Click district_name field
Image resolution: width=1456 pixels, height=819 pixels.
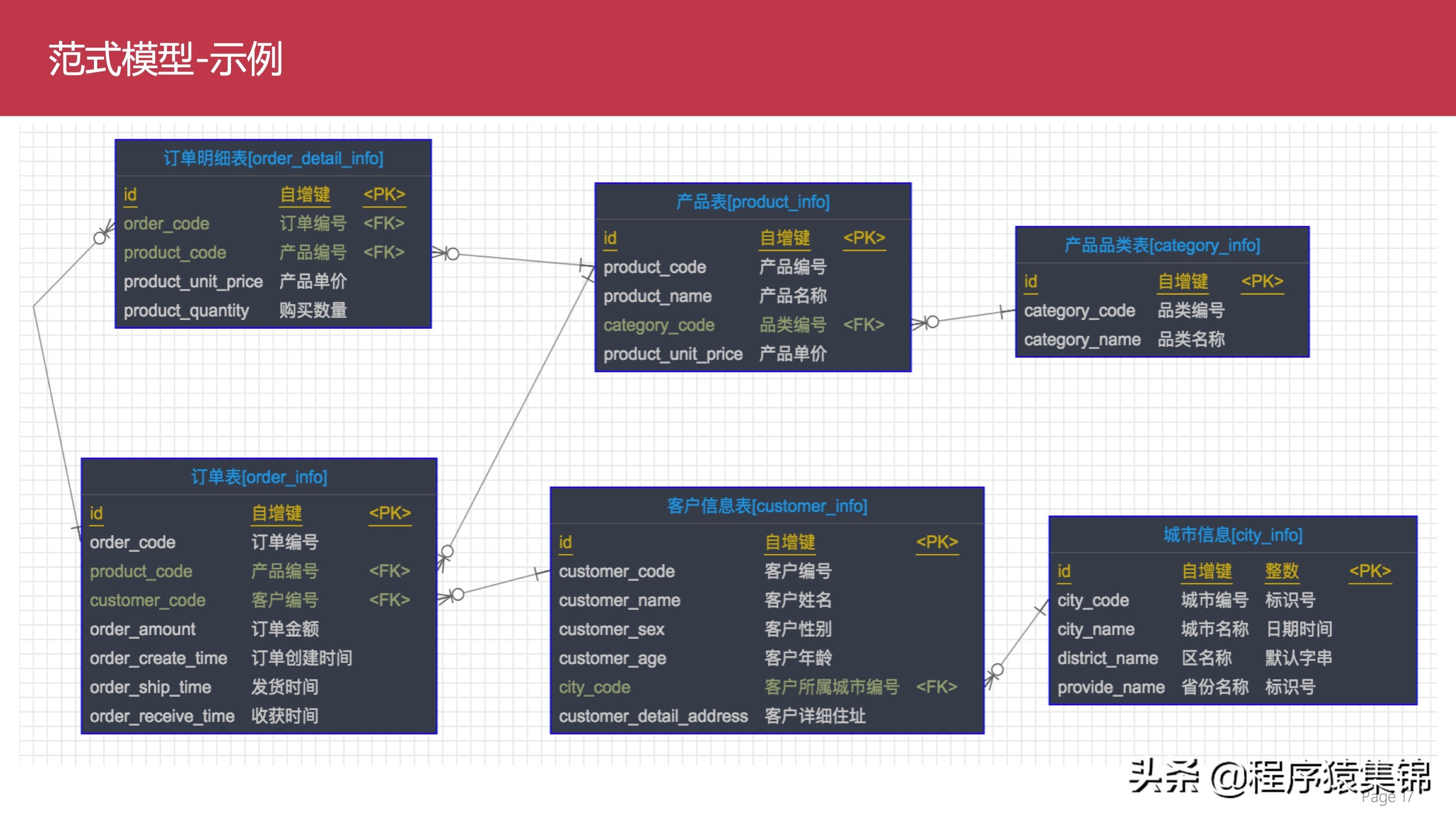pos(1108,658)
